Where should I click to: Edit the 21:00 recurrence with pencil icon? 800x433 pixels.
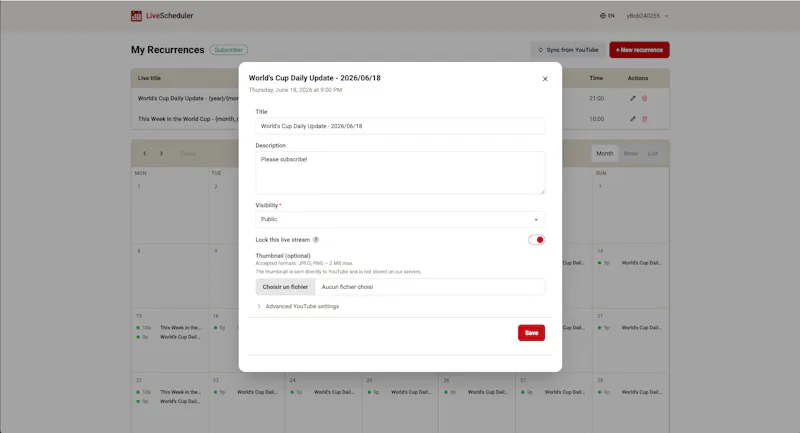point(633,98)
